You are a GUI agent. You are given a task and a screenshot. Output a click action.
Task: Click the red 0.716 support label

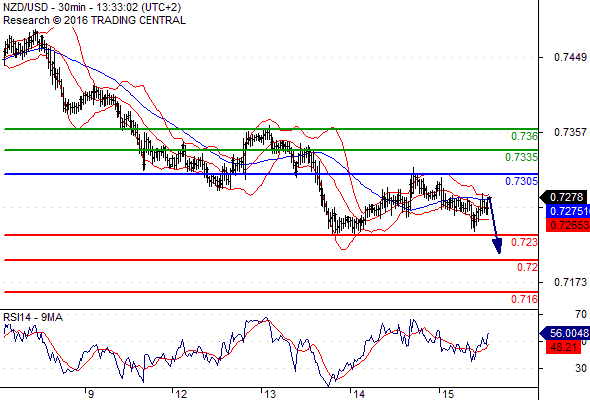(x=525, y=300)
